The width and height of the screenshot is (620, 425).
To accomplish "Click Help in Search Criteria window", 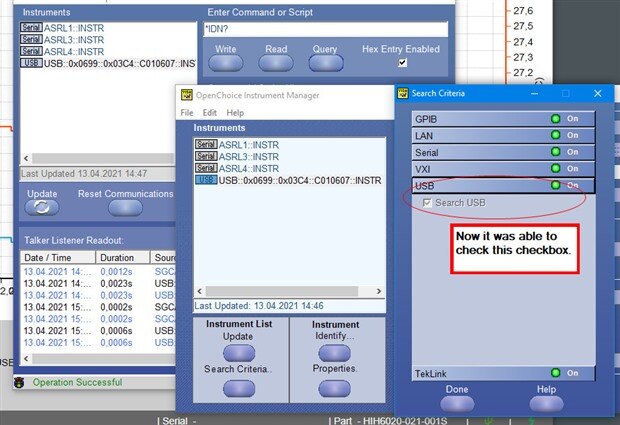I will click(546, 404).
